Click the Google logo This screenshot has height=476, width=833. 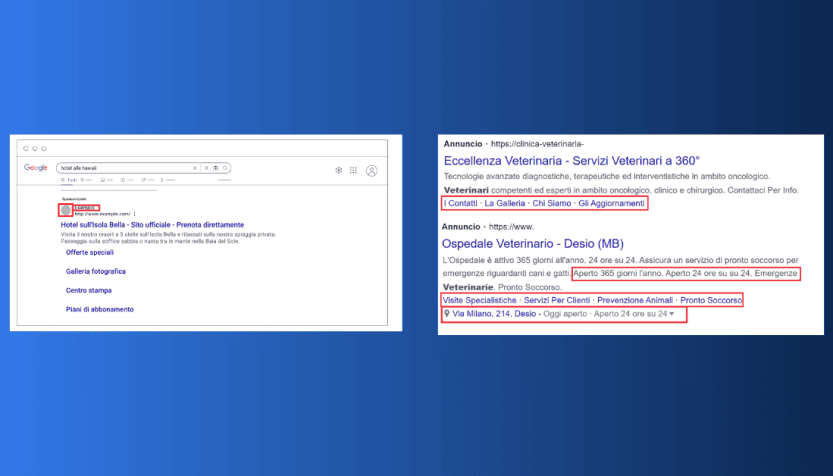[x=36, y=168]
